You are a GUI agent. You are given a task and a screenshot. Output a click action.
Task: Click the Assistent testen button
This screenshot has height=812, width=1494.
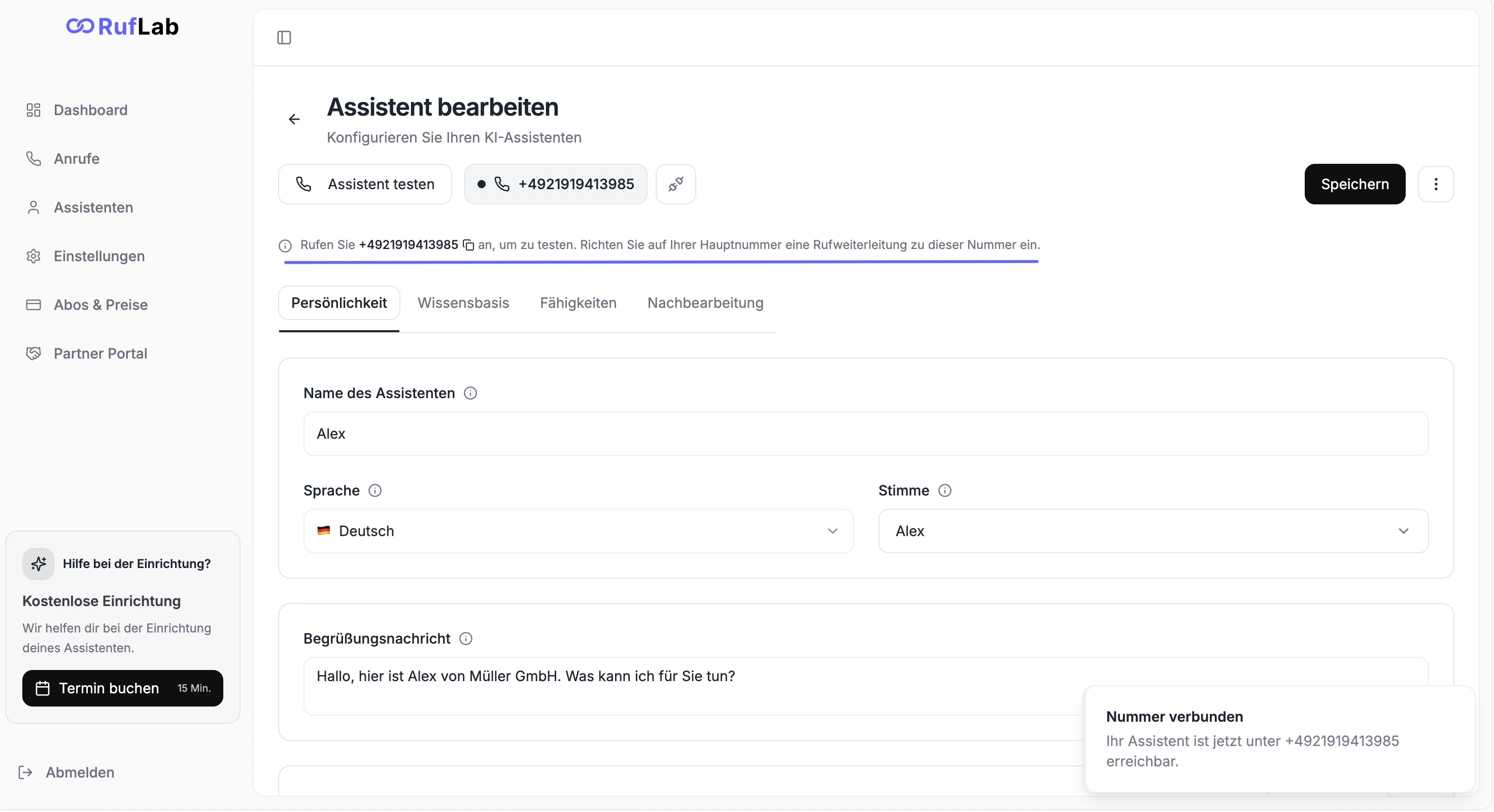click(365, 184)
